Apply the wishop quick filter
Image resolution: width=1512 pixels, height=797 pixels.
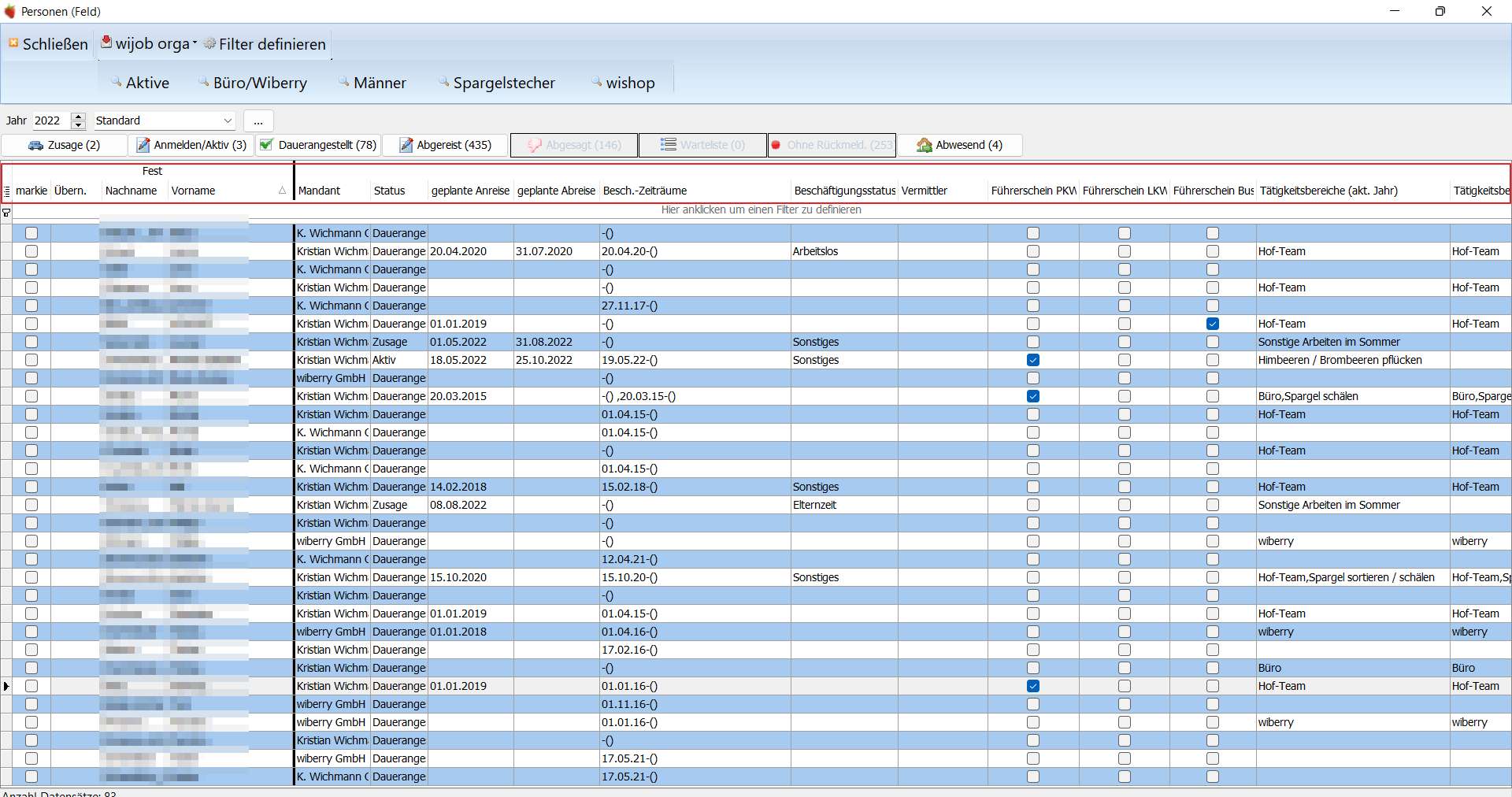tap(623, 83)
